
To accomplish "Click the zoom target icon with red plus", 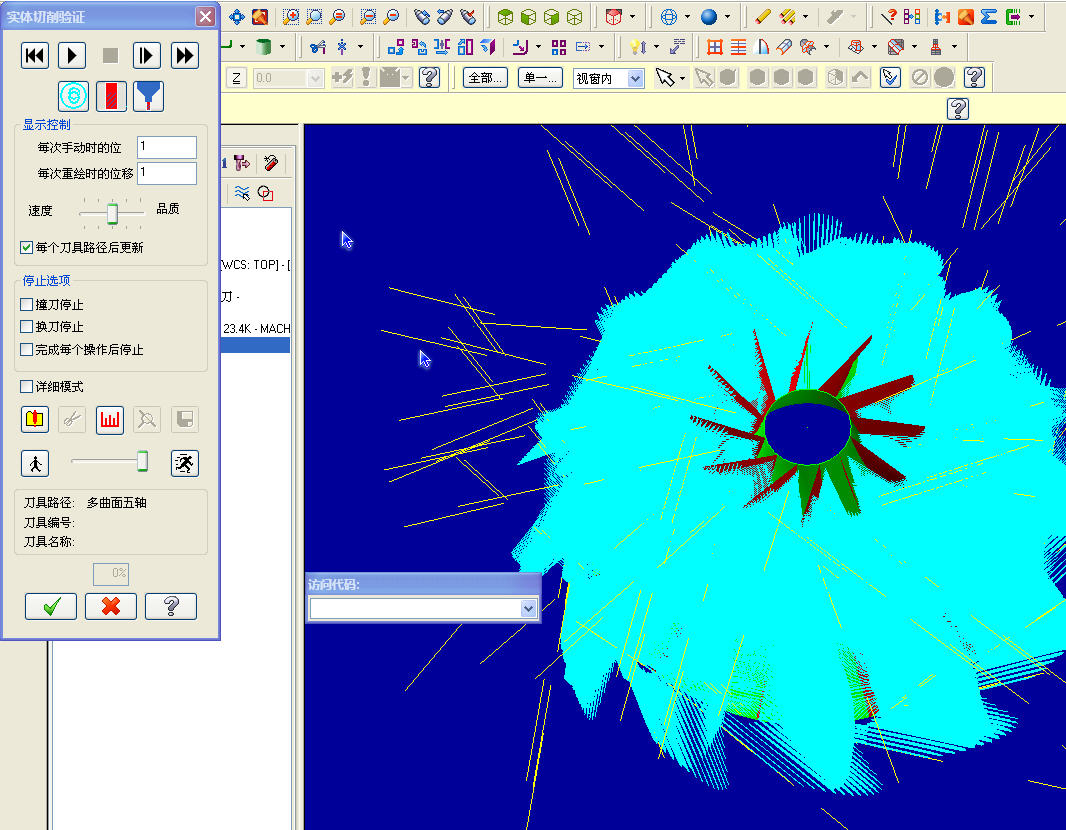I will click(x=291, y=16).
